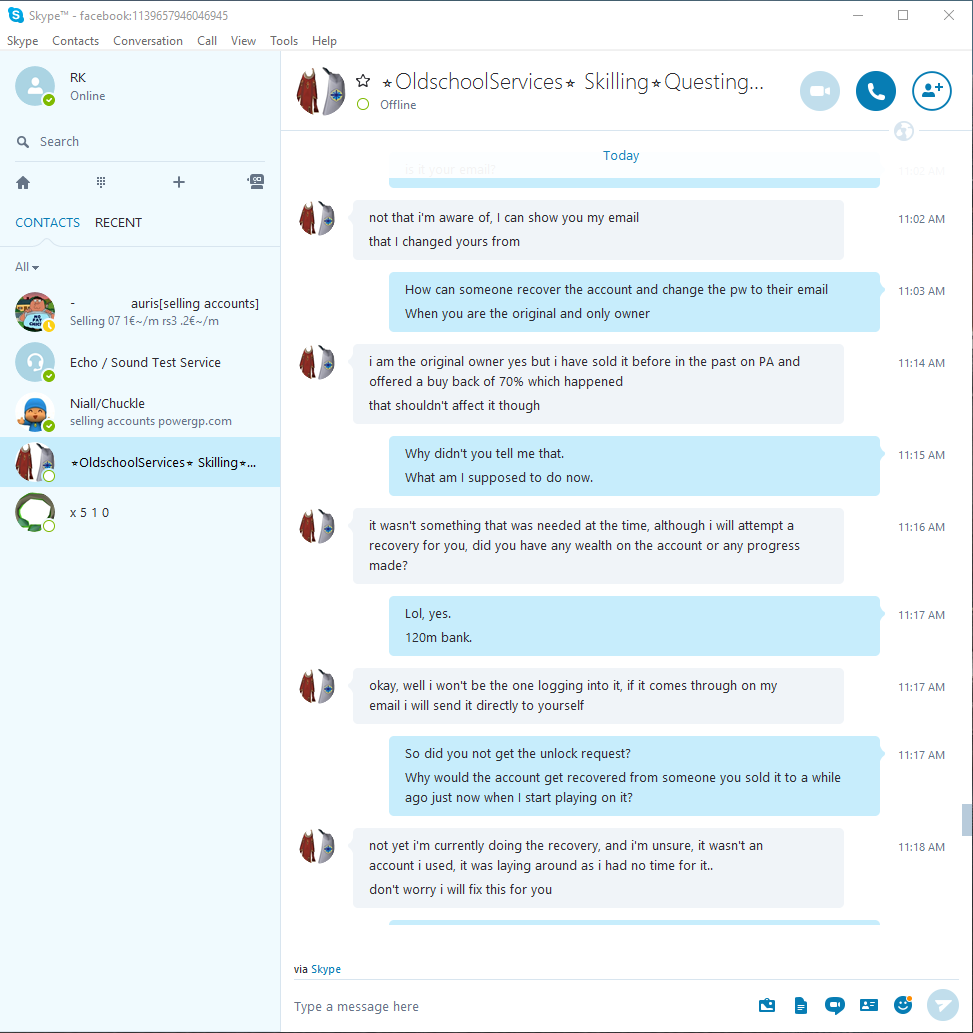The image size is (973, 1033).
Task: Send a video message
Action: point(835,1005)
